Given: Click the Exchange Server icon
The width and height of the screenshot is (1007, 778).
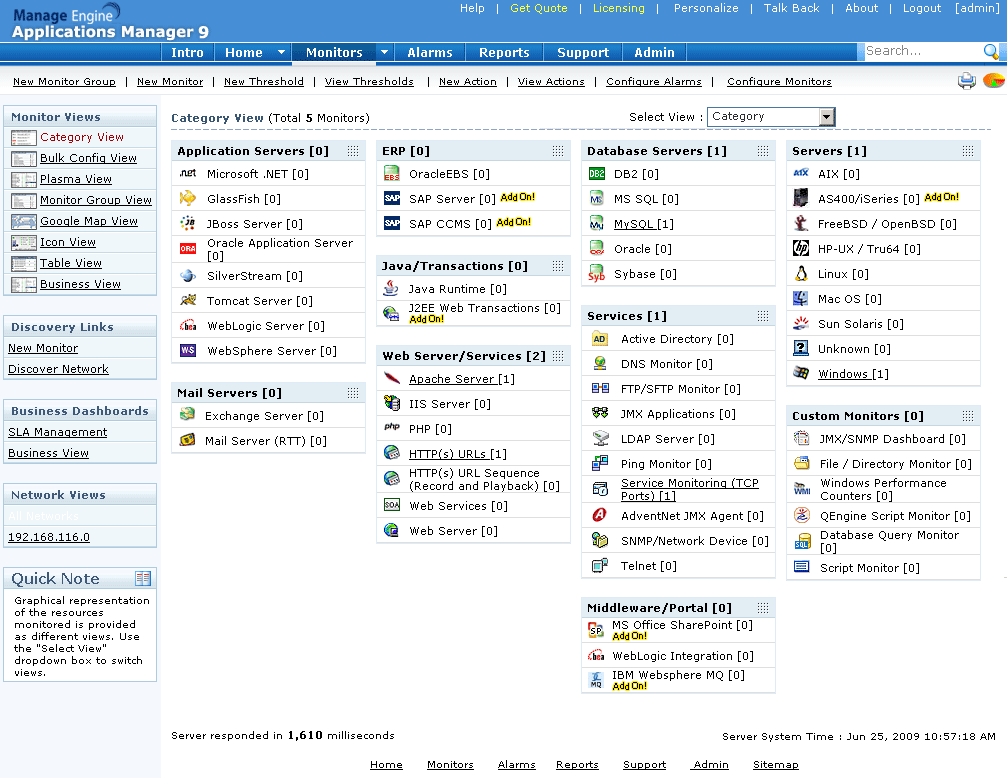Looking at the screenshot, I should coord(188,415).
